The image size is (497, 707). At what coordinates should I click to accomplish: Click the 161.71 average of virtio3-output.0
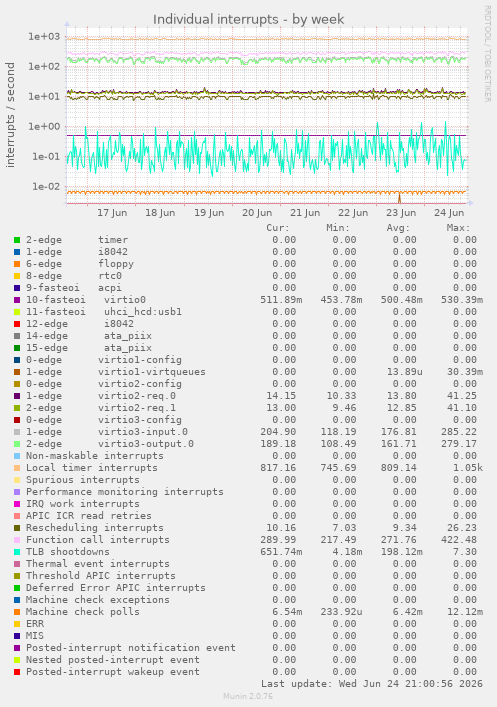click(399, 444)
